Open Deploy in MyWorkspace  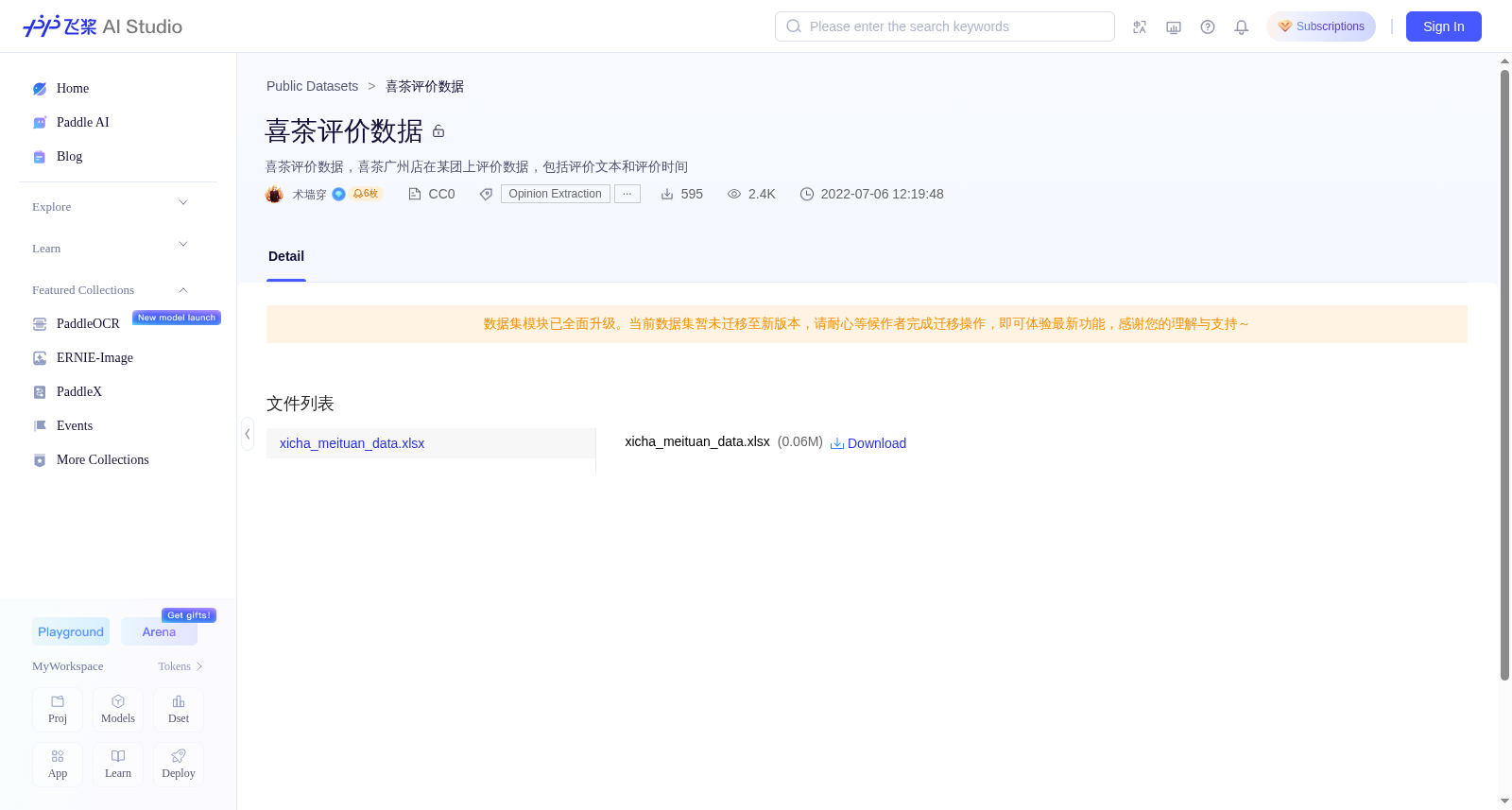[179, 765]
